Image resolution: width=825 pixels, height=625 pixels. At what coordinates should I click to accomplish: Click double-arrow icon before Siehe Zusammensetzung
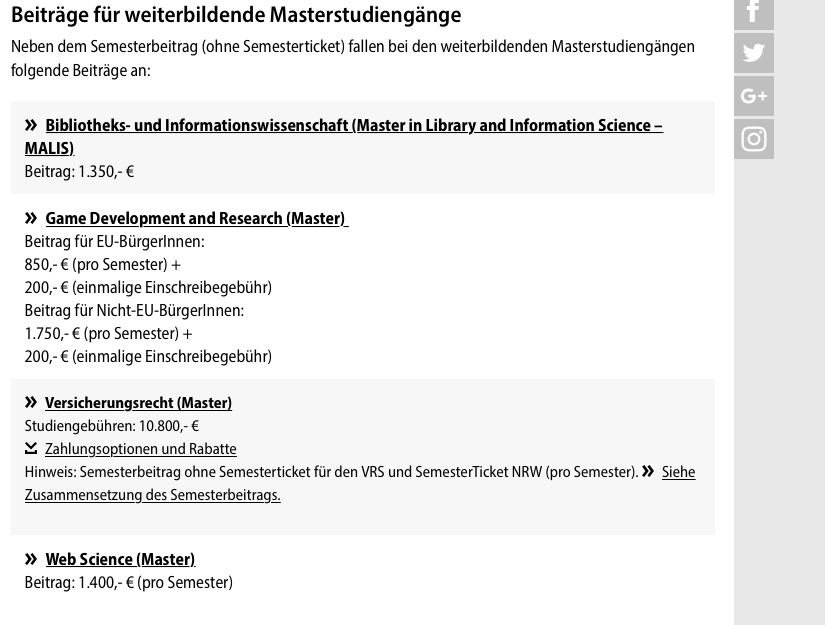648,471
